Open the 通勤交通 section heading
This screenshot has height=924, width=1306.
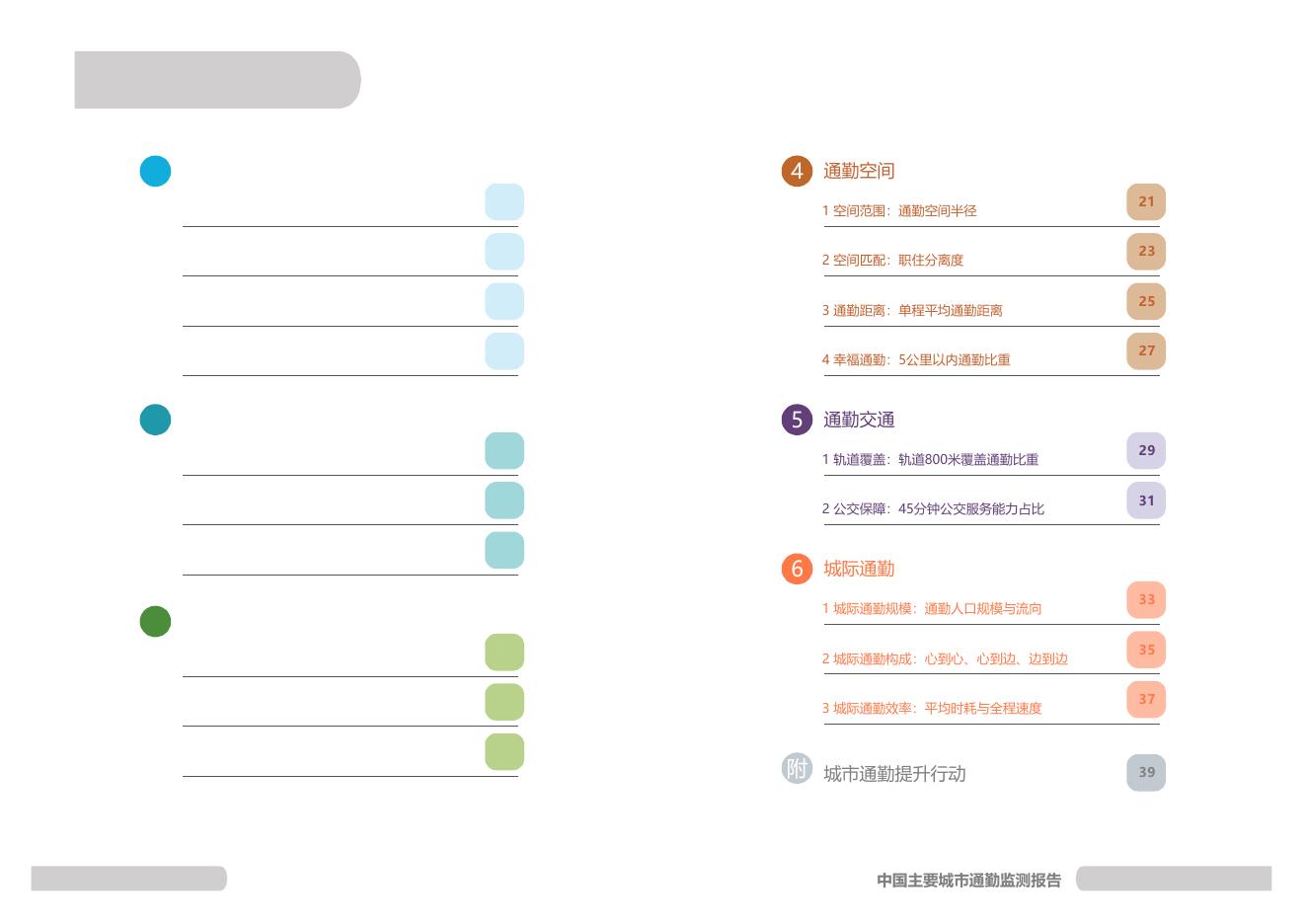[859, 420]
